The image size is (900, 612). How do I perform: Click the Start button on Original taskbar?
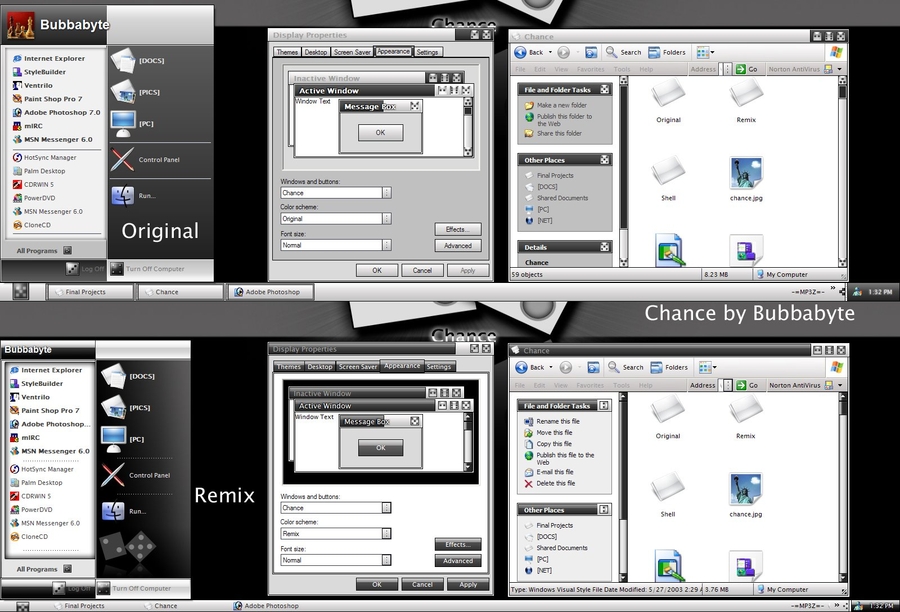(21, 292)
